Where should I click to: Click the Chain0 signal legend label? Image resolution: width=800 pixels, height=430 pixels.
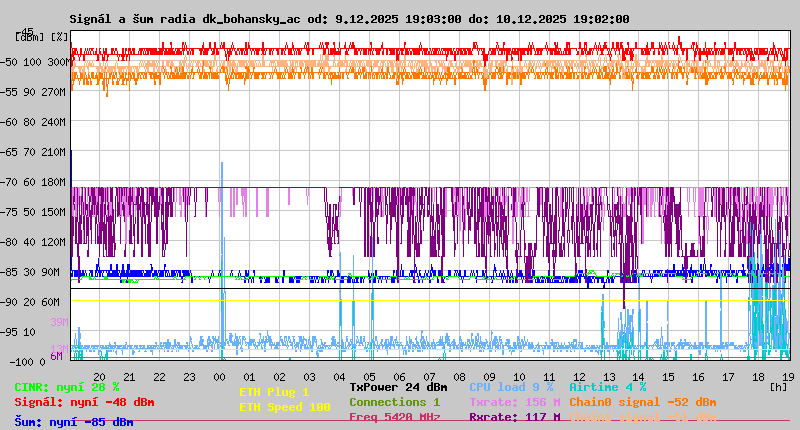(x=643, y=402)
